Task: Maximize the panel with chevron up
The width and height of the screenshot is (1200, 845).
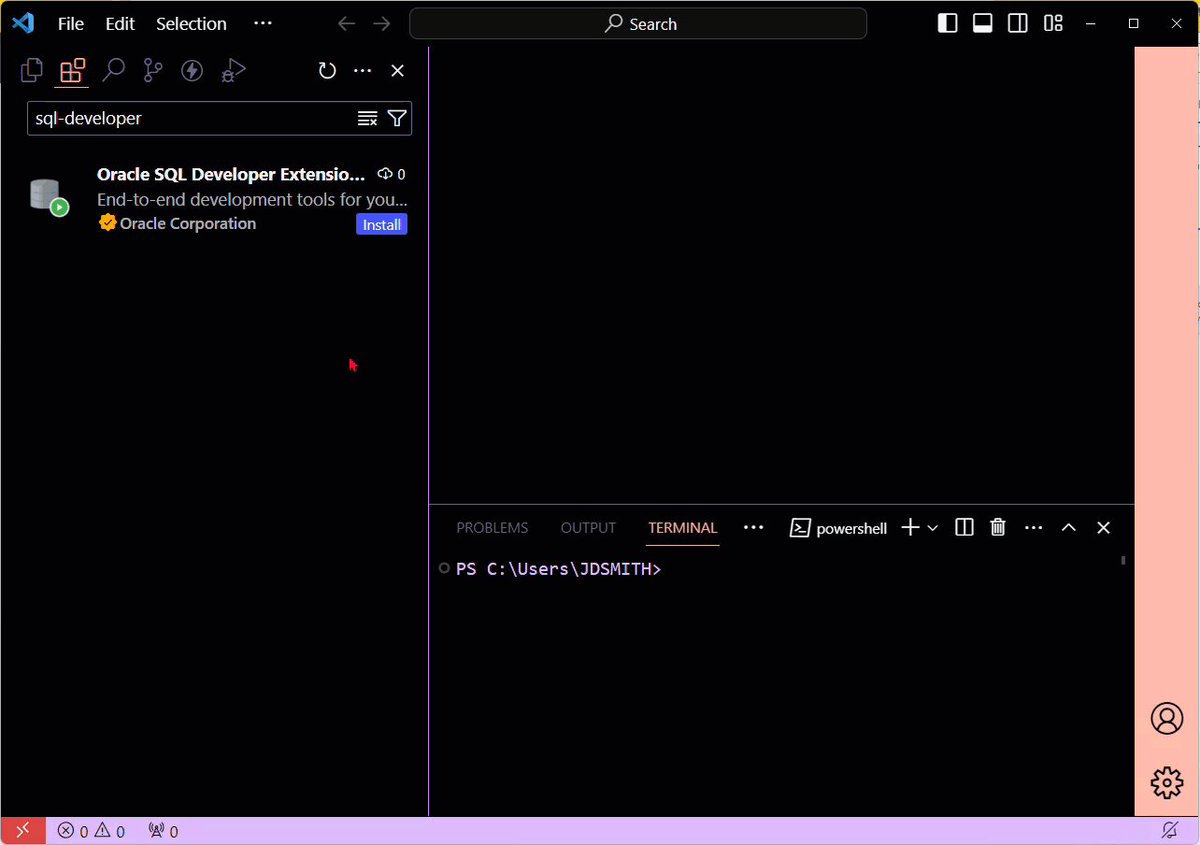Action: (x=1068, y=527)
